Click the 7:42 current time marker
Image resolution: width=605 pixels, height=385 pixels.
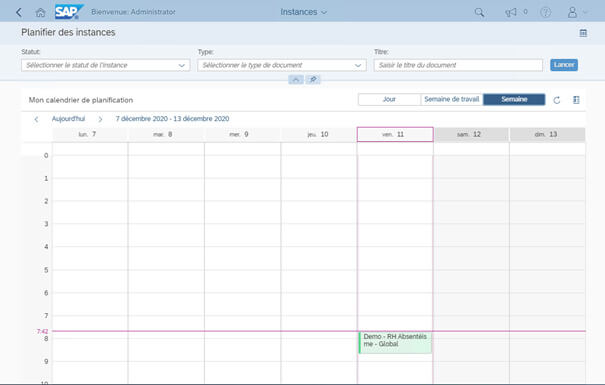(42, 331)
